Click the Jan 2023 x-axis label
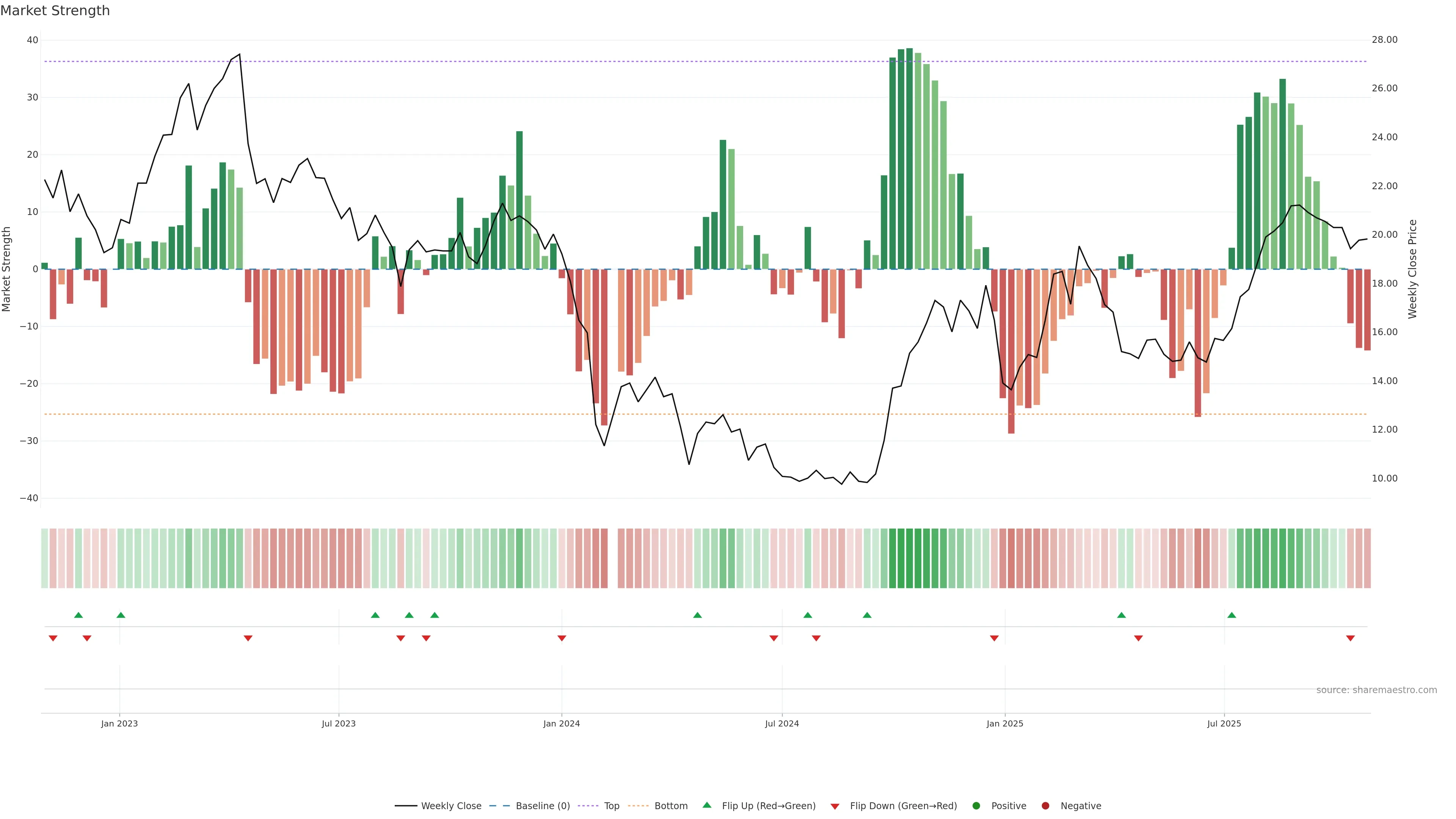 click(x=119, y=723)
